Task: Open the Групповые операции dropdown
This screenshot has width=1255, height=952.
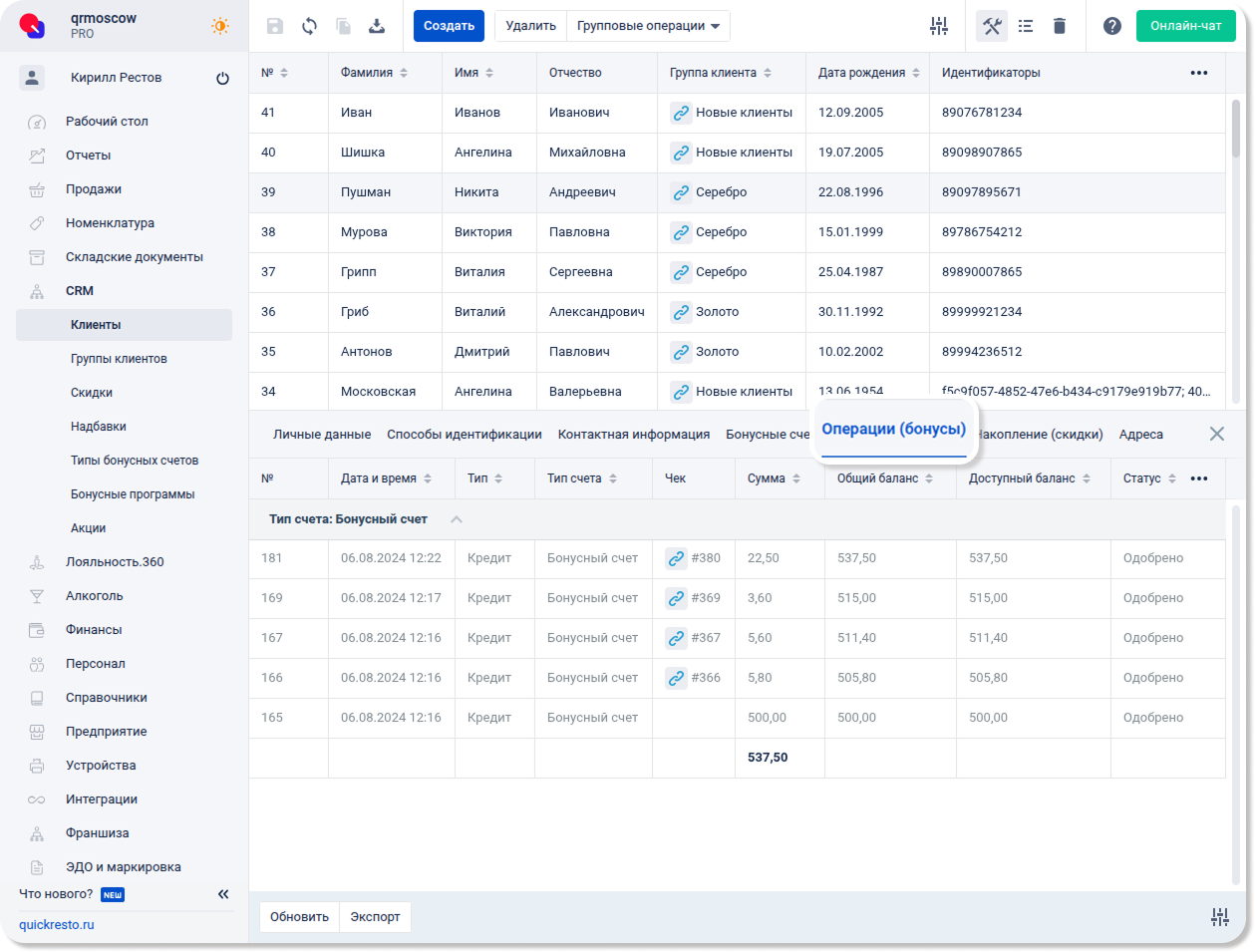Action: click(x=648, y=26)
